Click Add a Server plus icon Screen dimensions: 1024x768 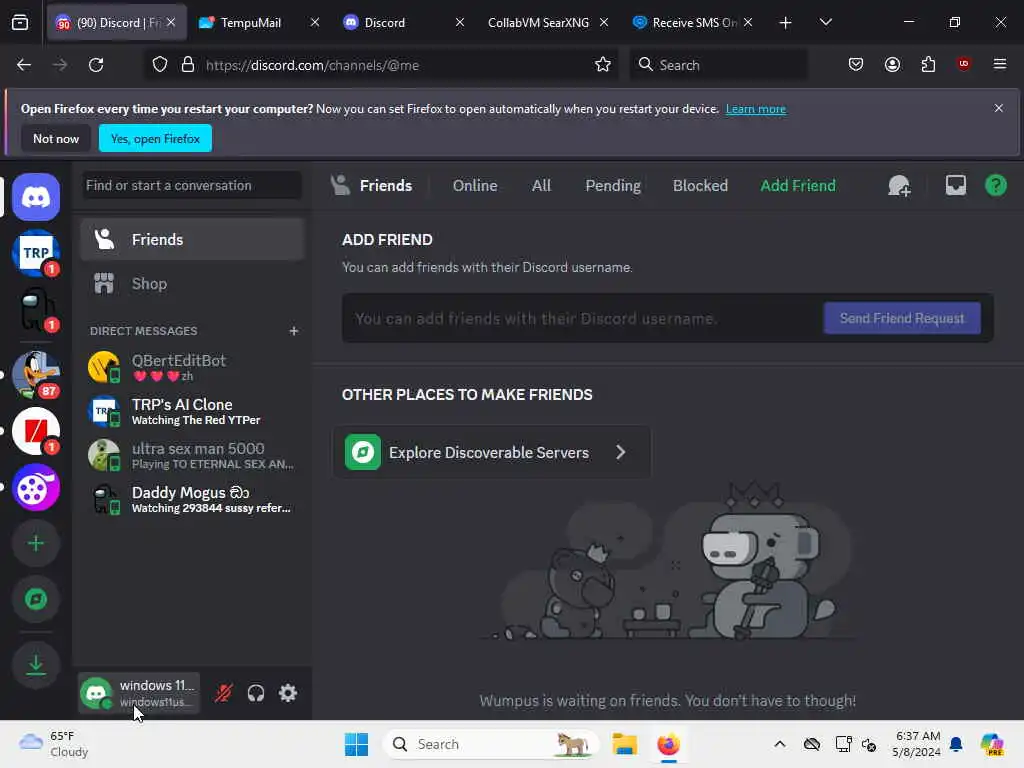(x=36, y=543)
